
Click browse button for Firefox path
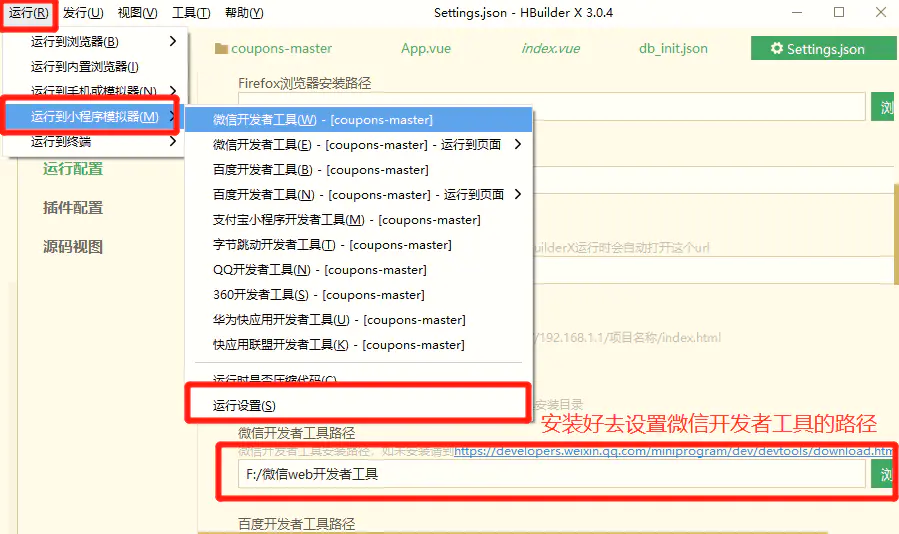884,107
